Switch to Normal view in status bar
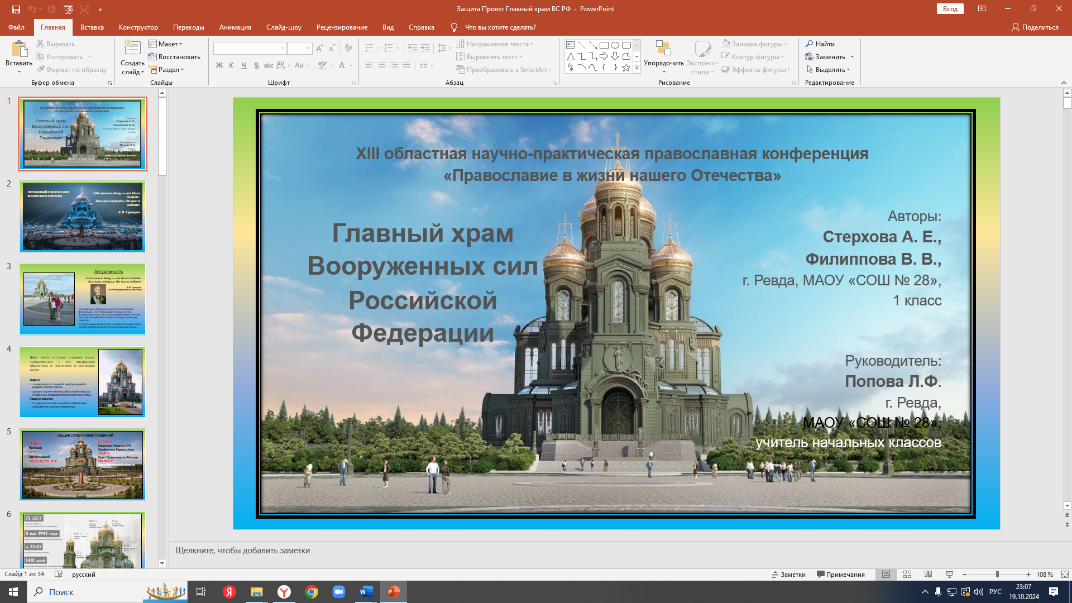This screenshot has height=603, width=1072. coord(887,575)
